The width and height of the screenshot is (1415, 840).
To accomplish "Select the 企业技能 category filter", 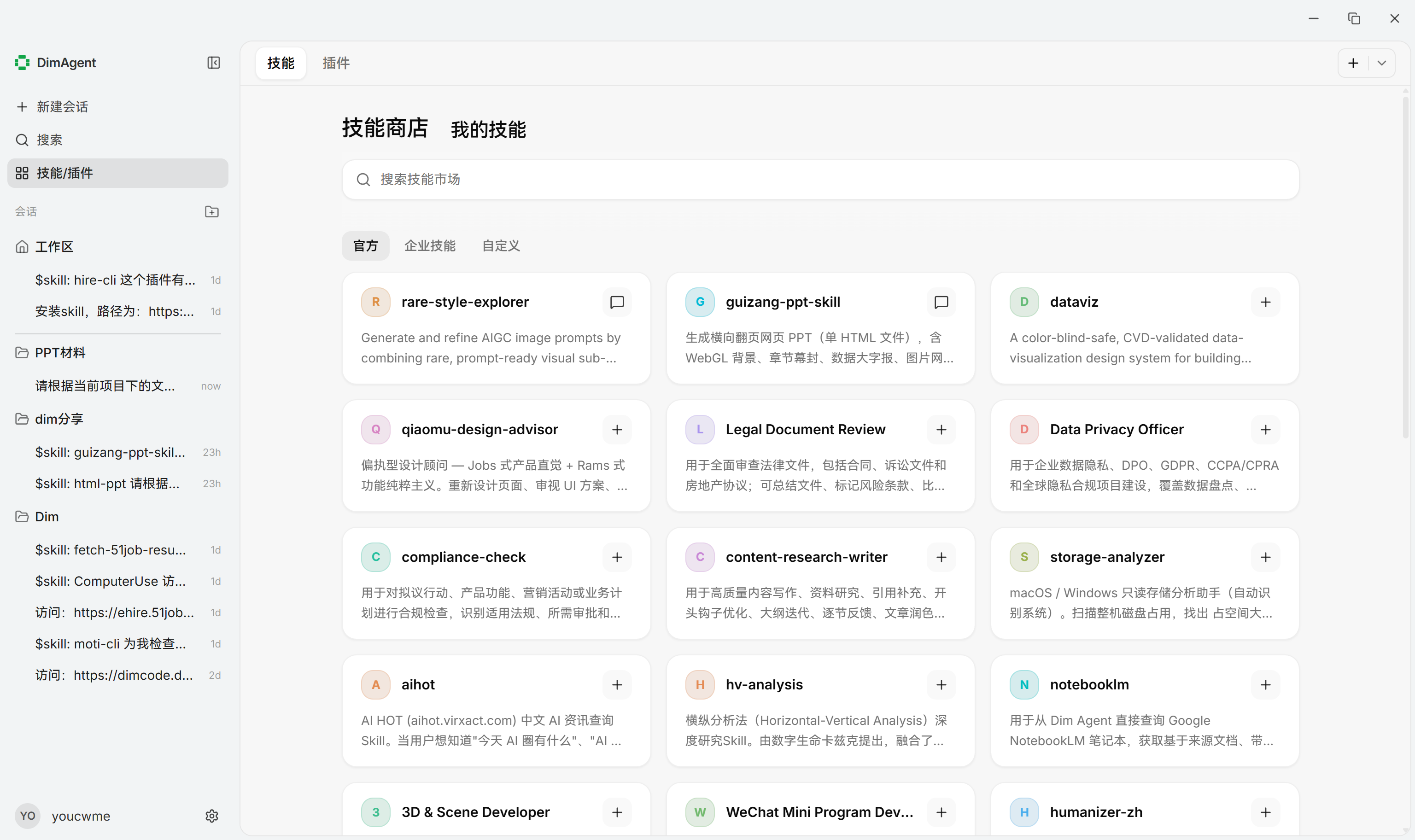I will (x=430, y=245).
